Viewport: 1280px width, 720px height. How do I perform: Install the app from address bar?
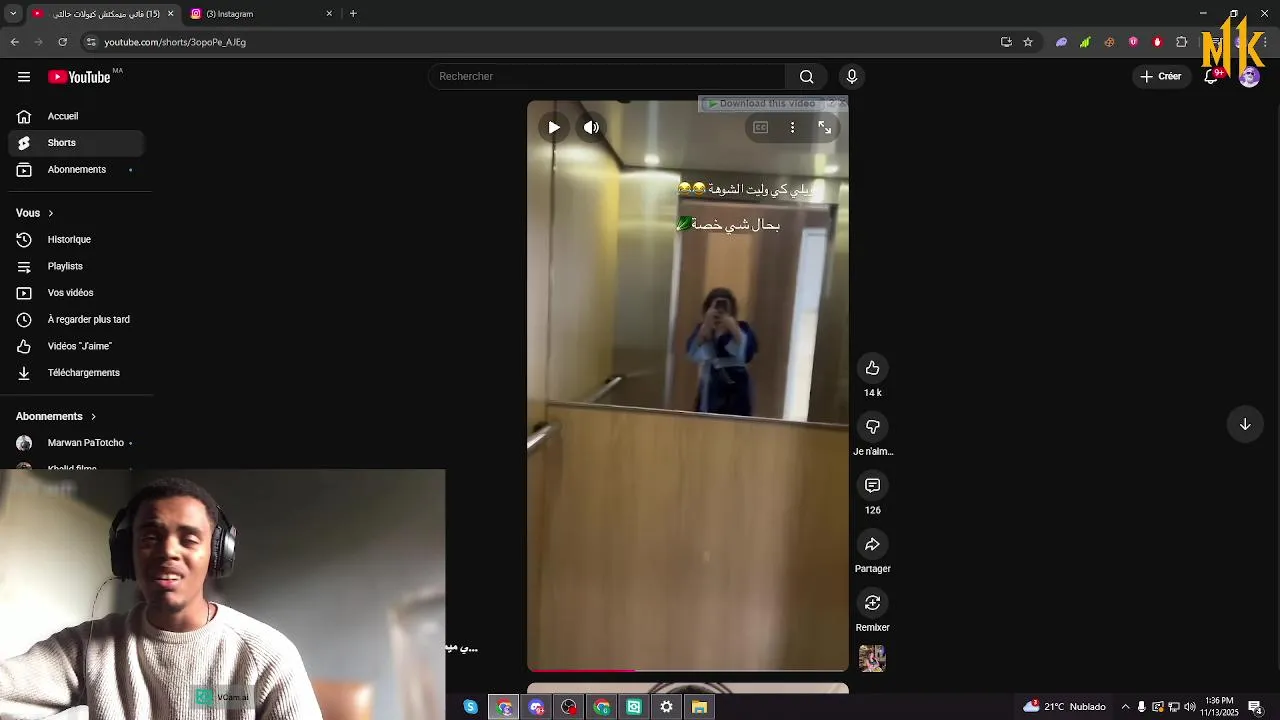[1006, 42]
